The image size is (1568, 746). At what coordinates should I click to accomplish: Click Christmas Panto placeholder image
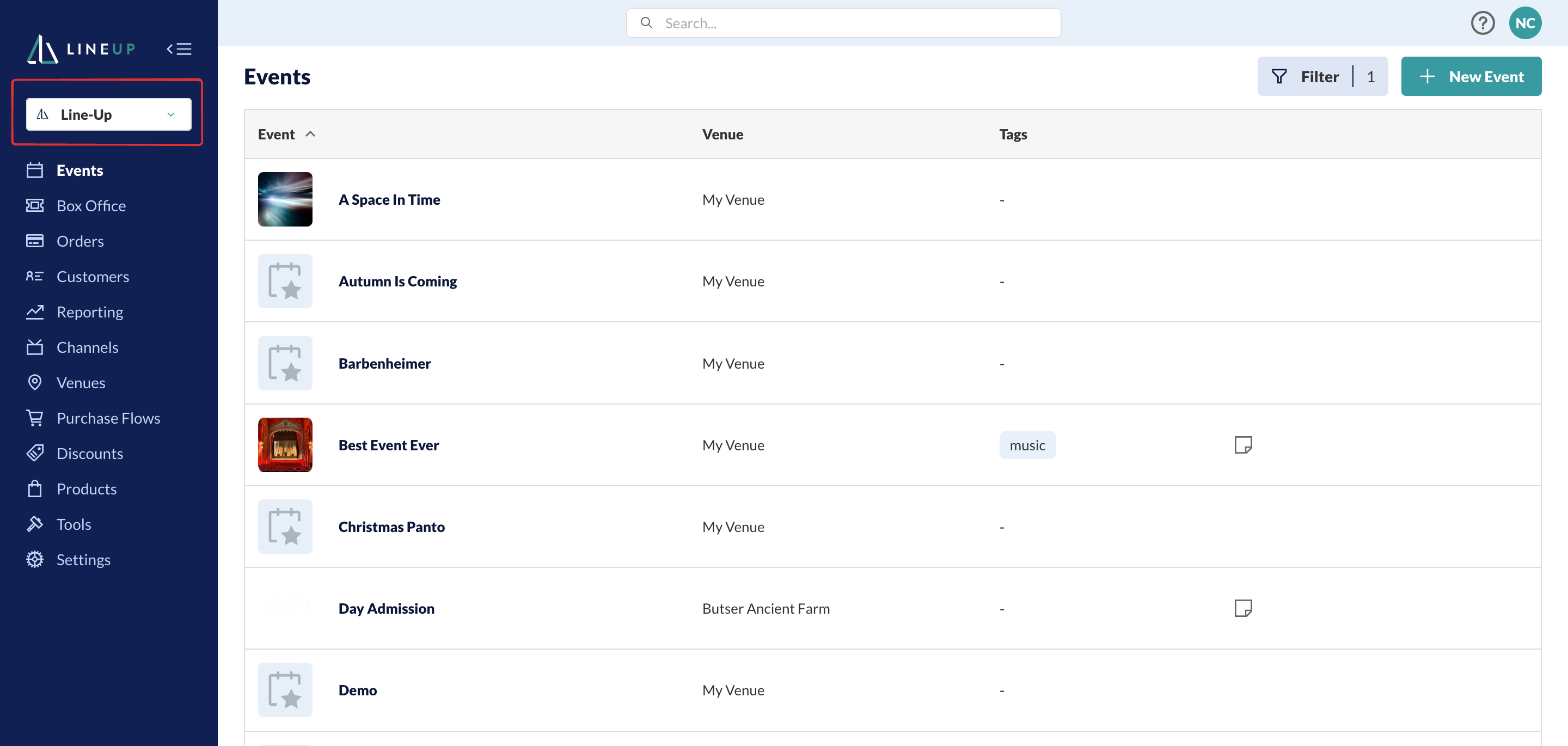(285, 526)
